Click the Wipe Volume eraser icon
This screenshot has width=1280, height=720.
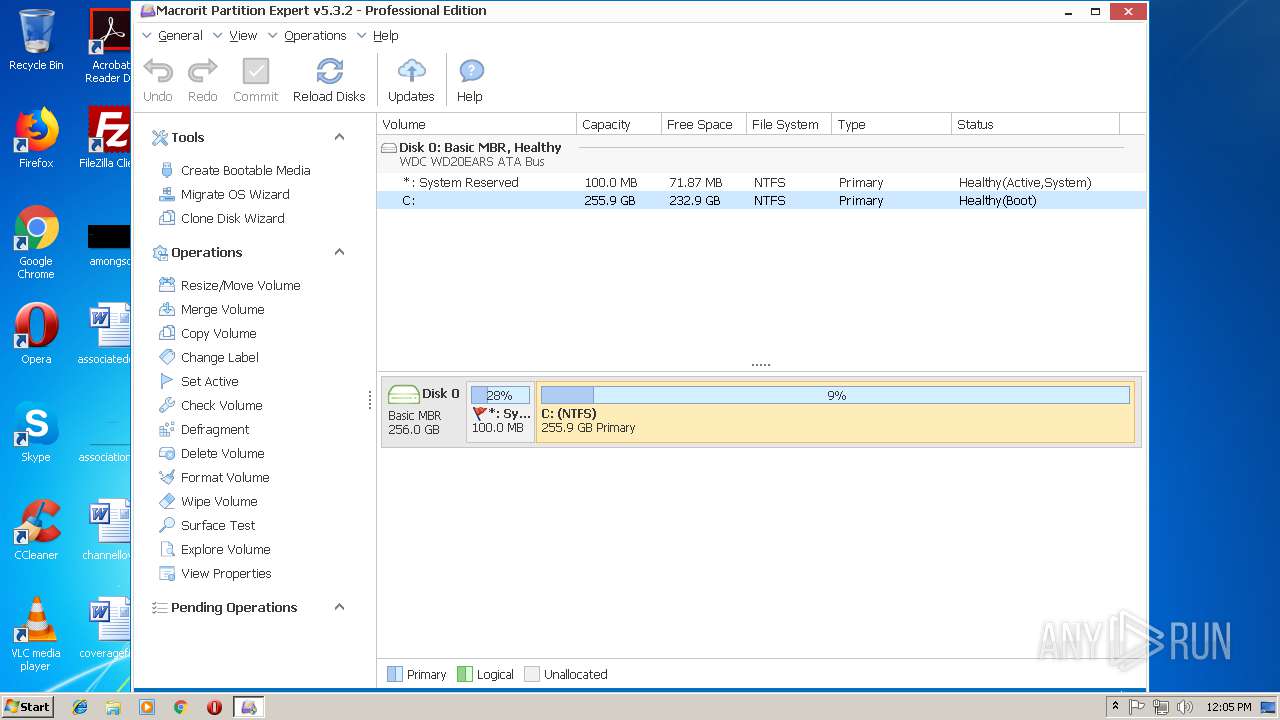tap(167, 501)
